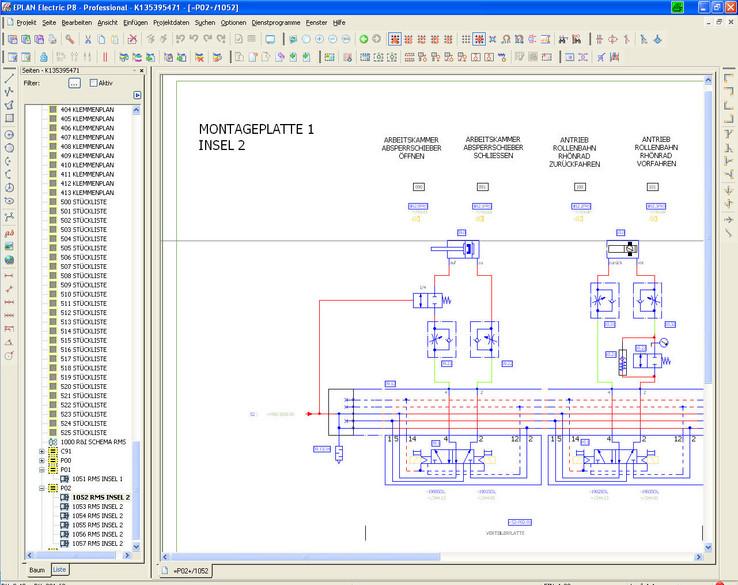Select the circle drawing tool

tap(9, 133)
